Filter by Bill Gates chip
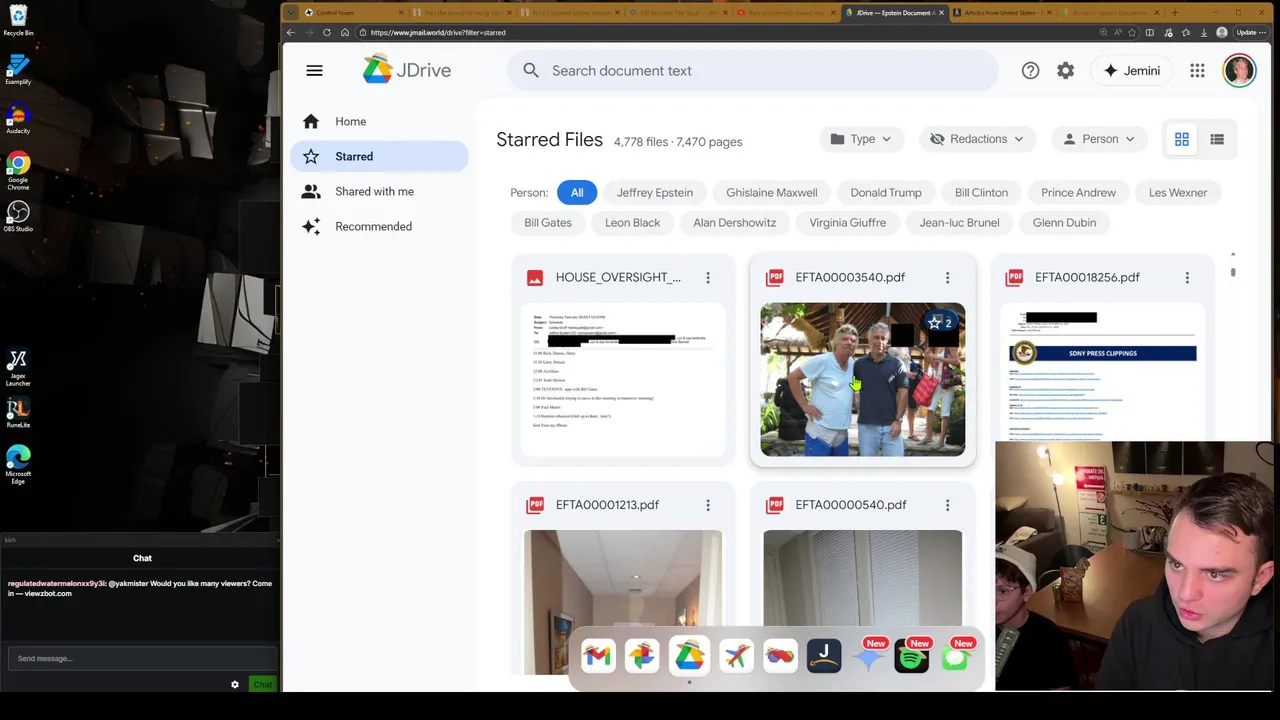The height and width of the screenshot is (720, 1280). click(548, 222)
